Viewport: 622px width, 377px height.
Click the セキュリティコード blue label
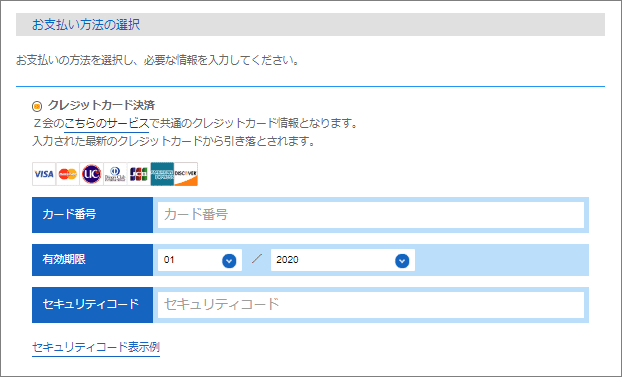[92, 305]
